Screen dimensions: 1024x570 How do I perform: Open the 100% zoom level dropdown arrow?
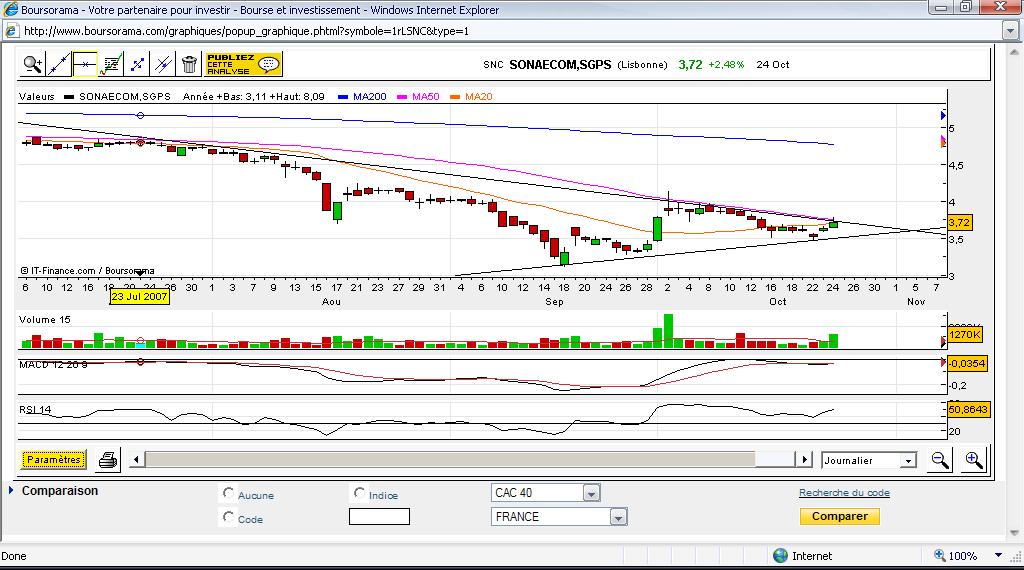click(x=998, y=556)
